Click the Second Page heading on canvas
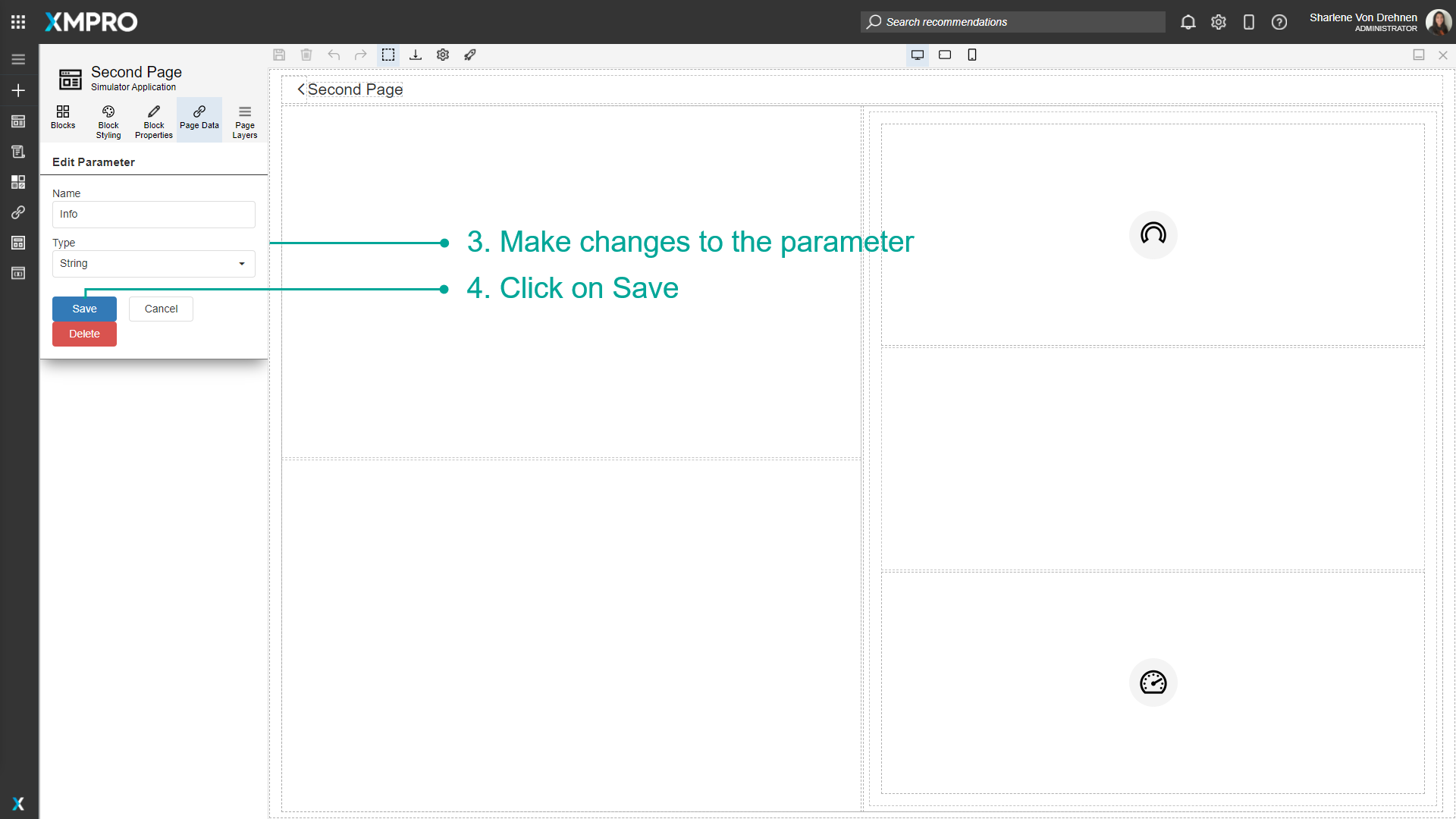Image resolution: width=1456 pixels, height=819 pixels. pos(355,89)
